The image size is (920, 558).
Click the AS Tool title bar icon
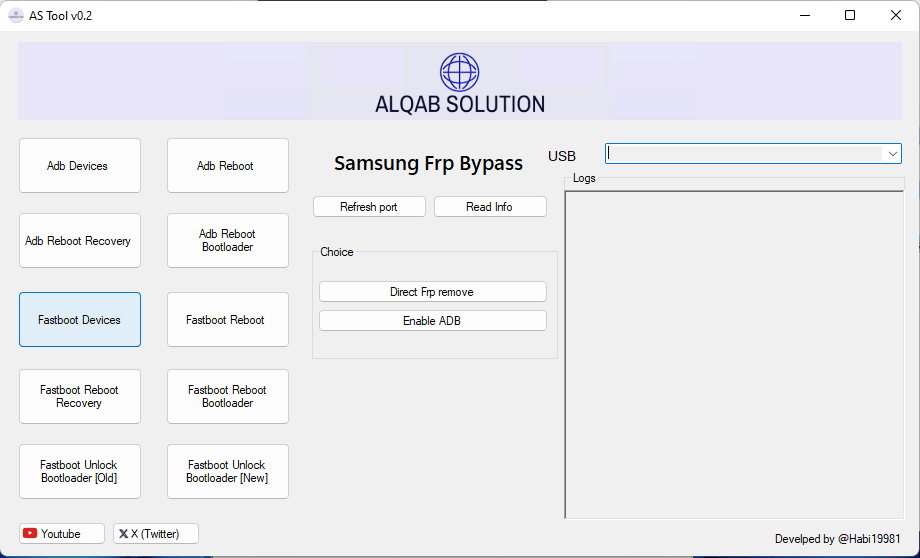pyautogui.click(x=16, y=15)
